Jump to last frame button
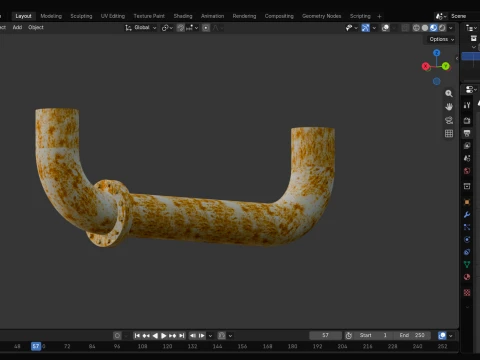480x360 pixels. click(x=181, y=336)
